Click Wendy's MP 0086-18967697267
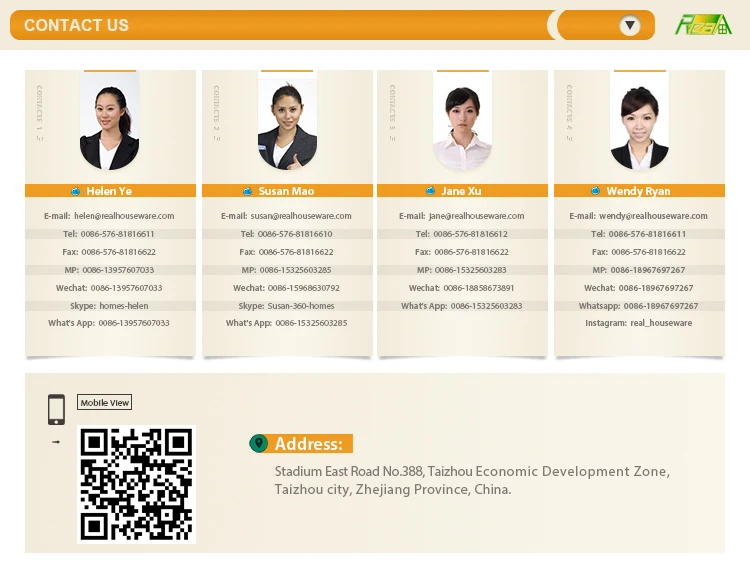This screenshot has width=750, height=583. pyautogui.click(x=648, y=270)
